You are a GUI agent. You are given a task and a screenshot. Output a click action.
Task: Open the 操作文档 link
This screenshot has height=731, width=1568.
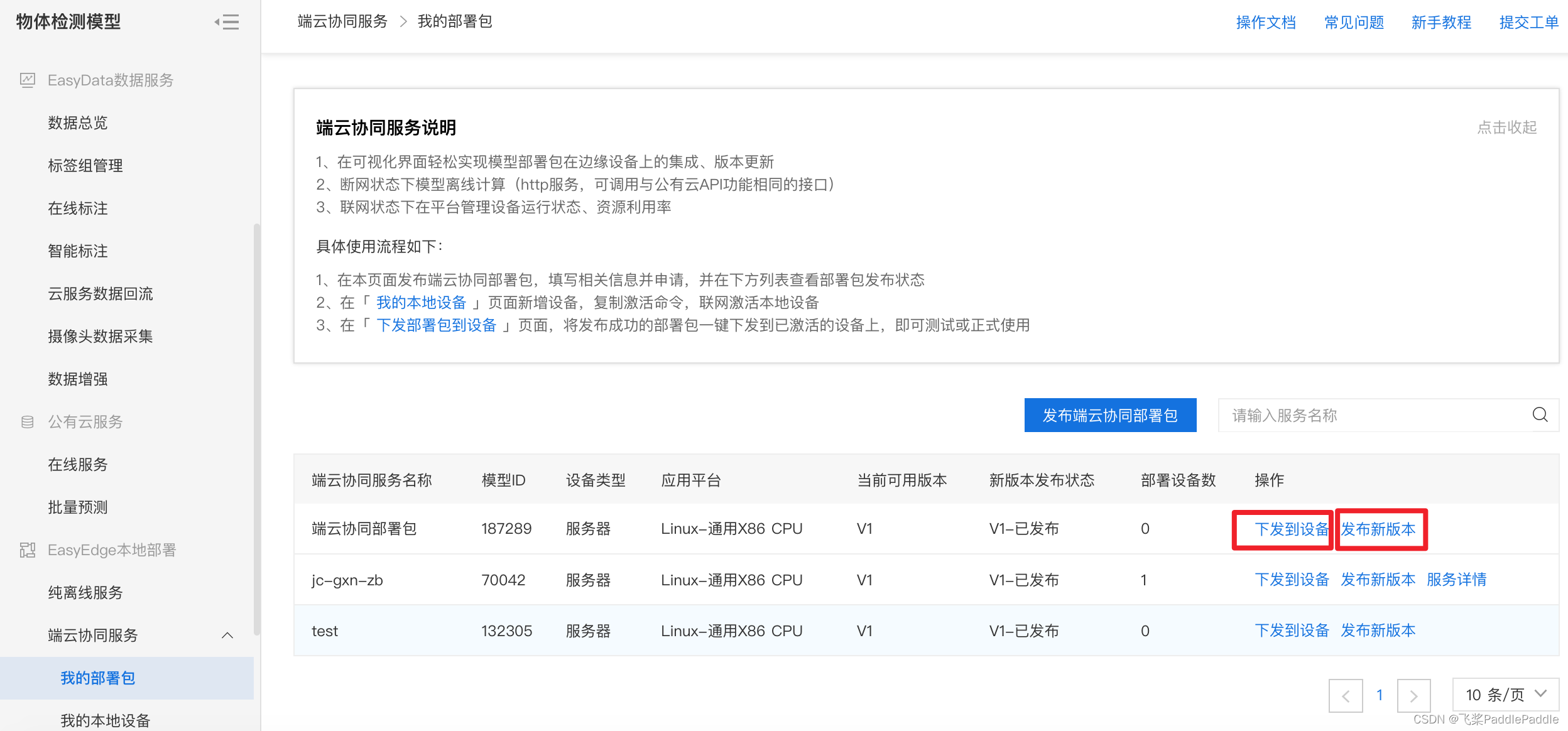pyautogui.click(x=1265, y=22)
